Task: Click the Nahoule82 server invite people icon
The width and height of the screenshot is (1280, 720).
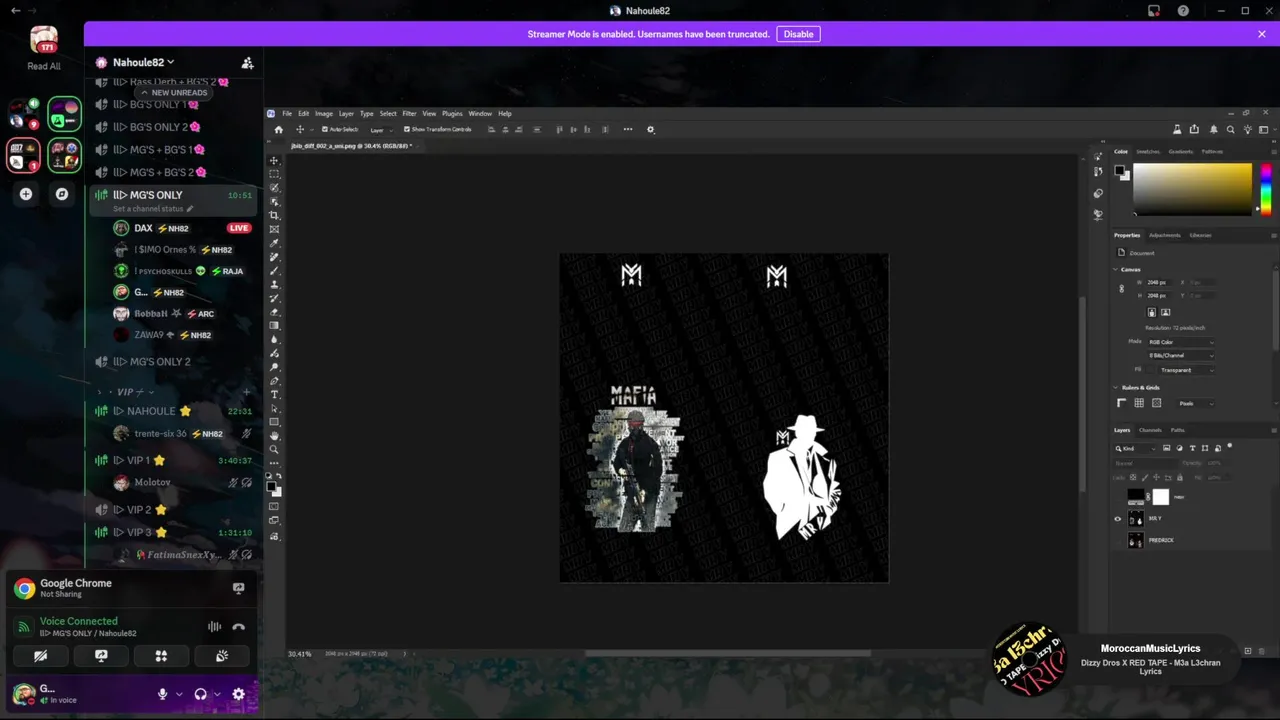Action: coord(247,62)
